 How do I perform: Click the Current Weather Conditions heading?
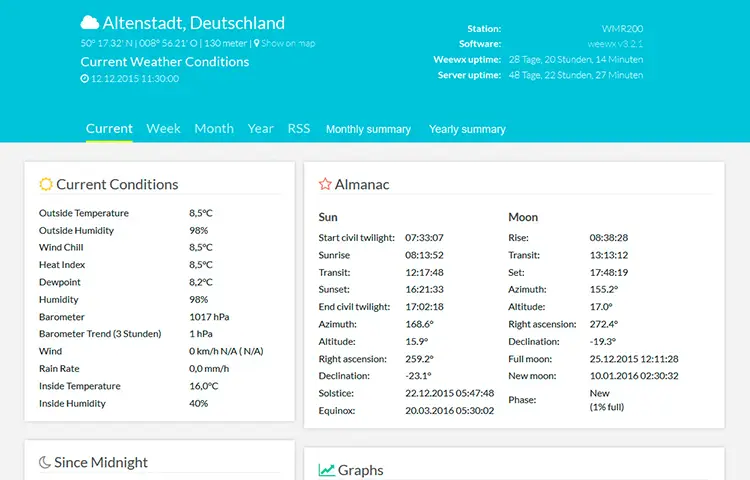(x=165, y=62)
